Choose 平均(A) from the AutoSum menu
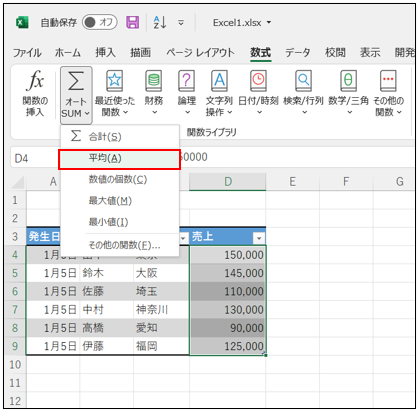This screenshot has height=411, width=417. [x=120, y=159]
